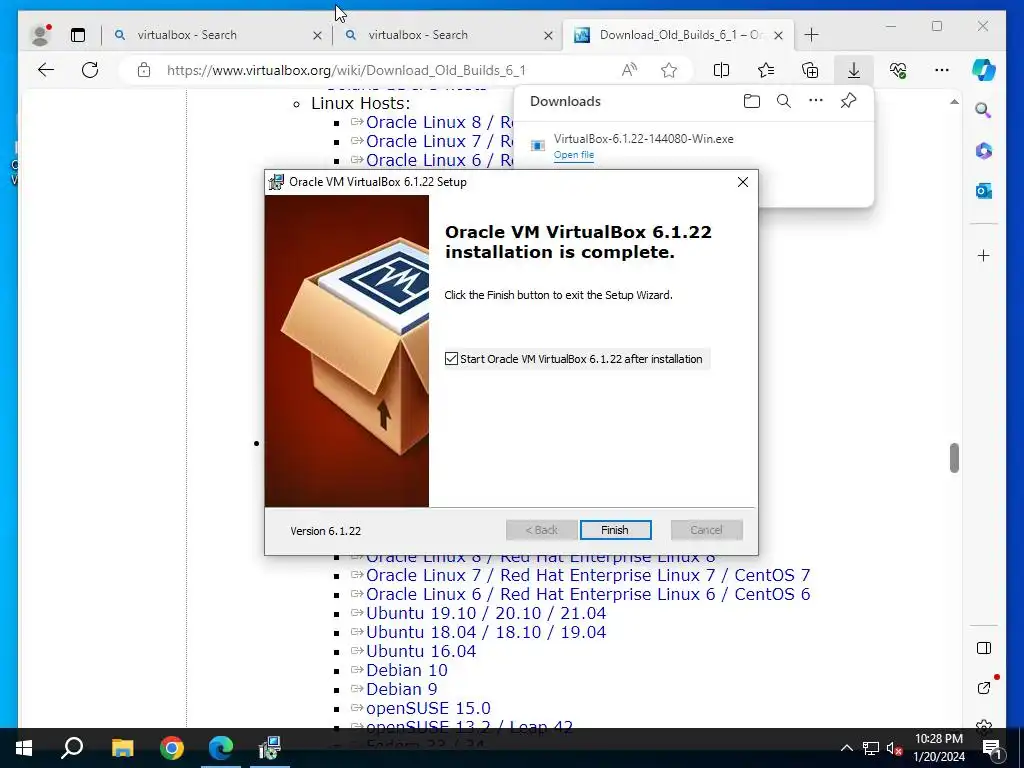Open Debian 9 download link
The image size is (1024, 768).
point(402,689)
